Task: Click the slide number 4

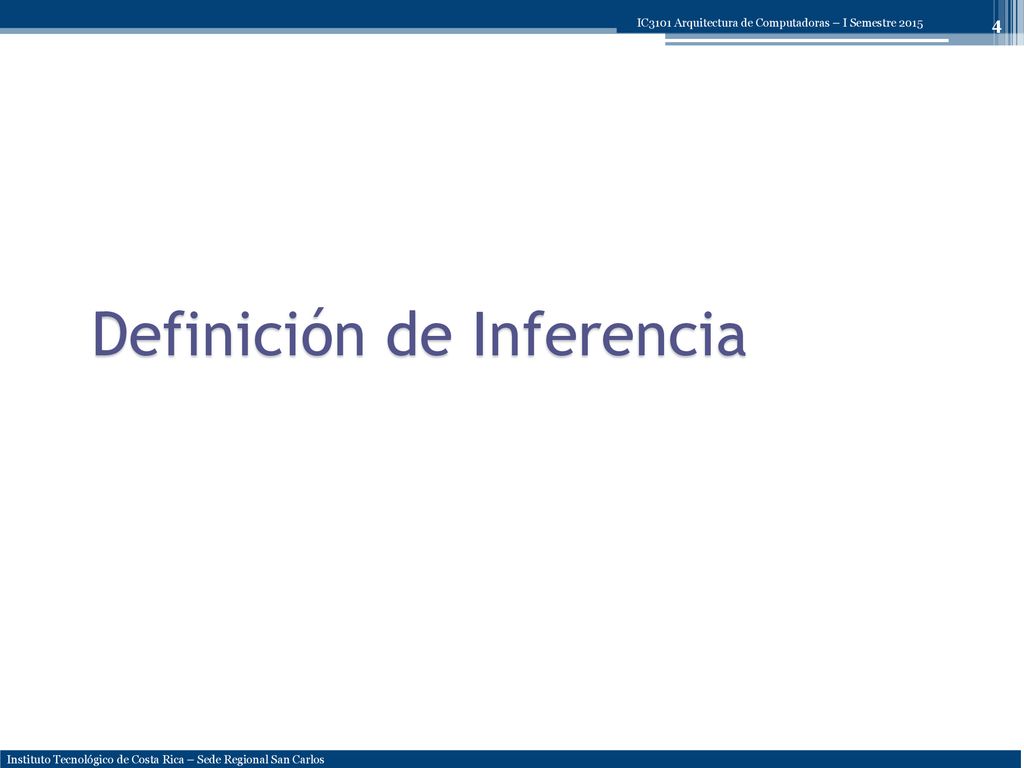Action: [x=996, y=27]
